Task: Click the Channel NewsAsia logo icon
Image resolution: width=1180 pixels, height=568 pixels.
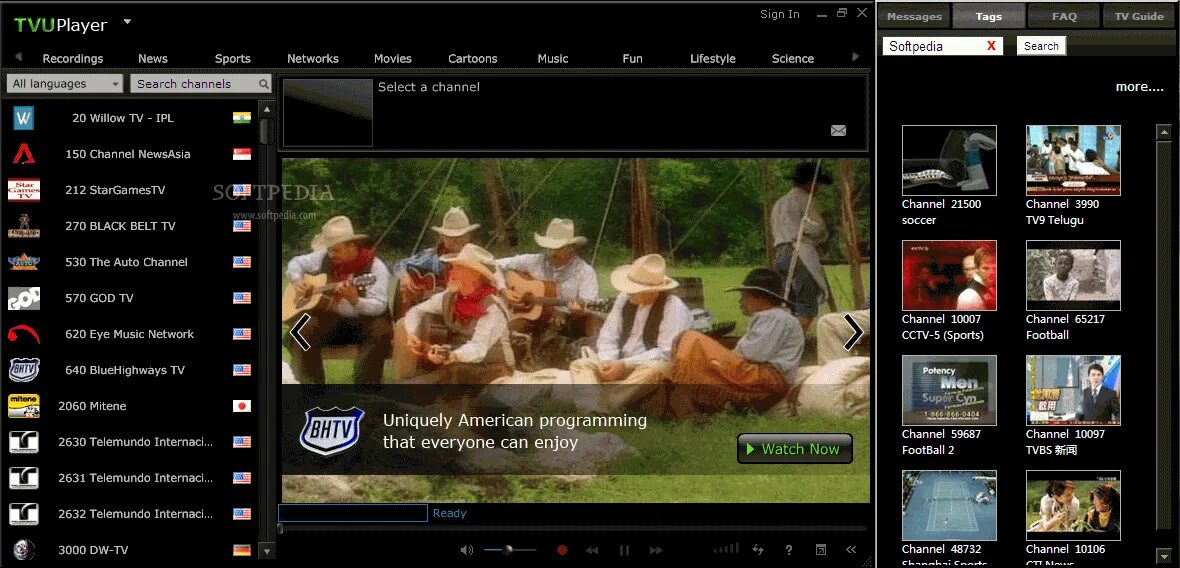Action: pos(24,154)
